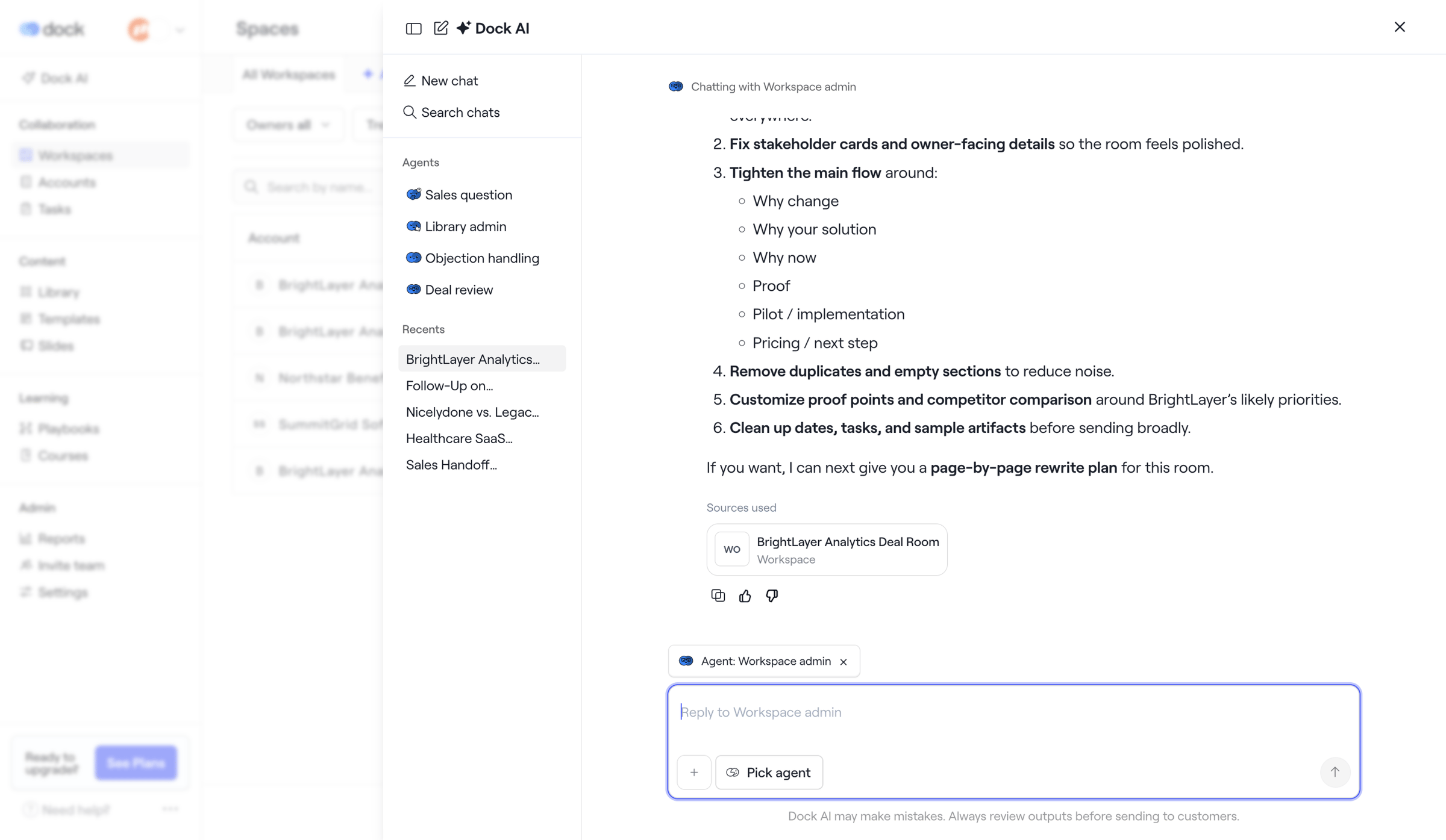This screenshot has height=840, width=1446.
Task: Open the BrightLayer Analytics Deal Room source card
Action: pos(827,550)
